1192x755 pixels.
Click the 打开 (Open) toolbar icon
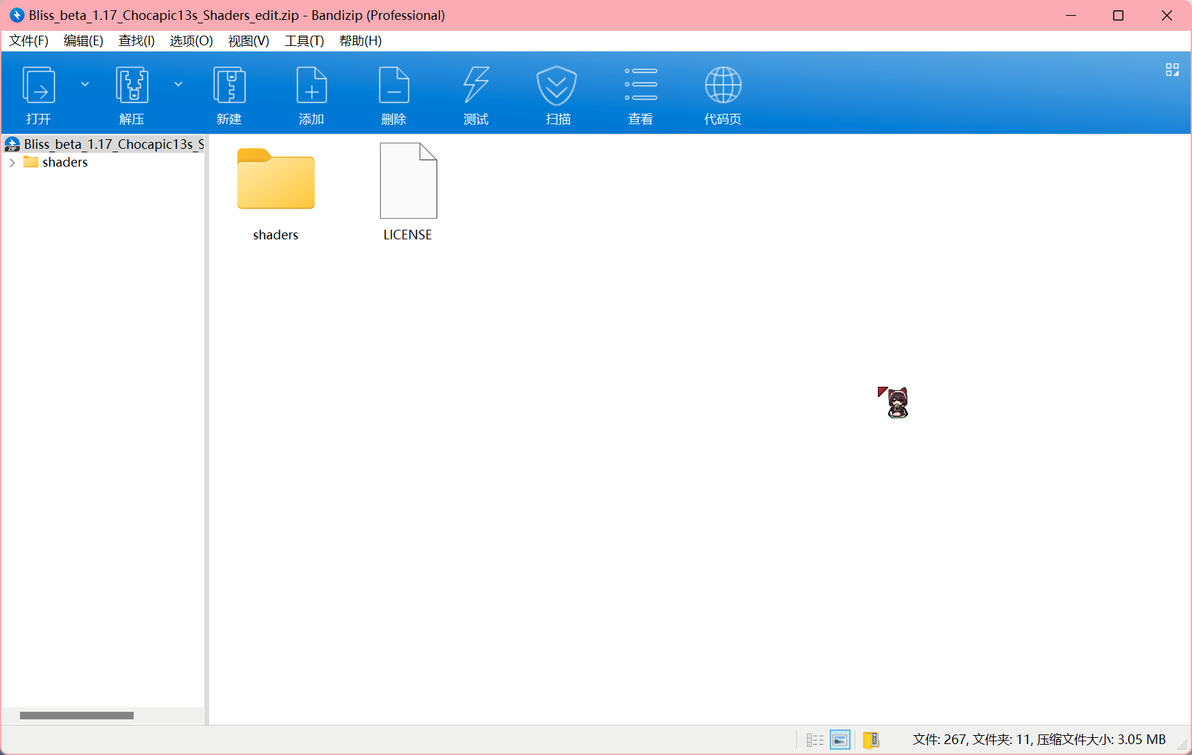[39, 94]
